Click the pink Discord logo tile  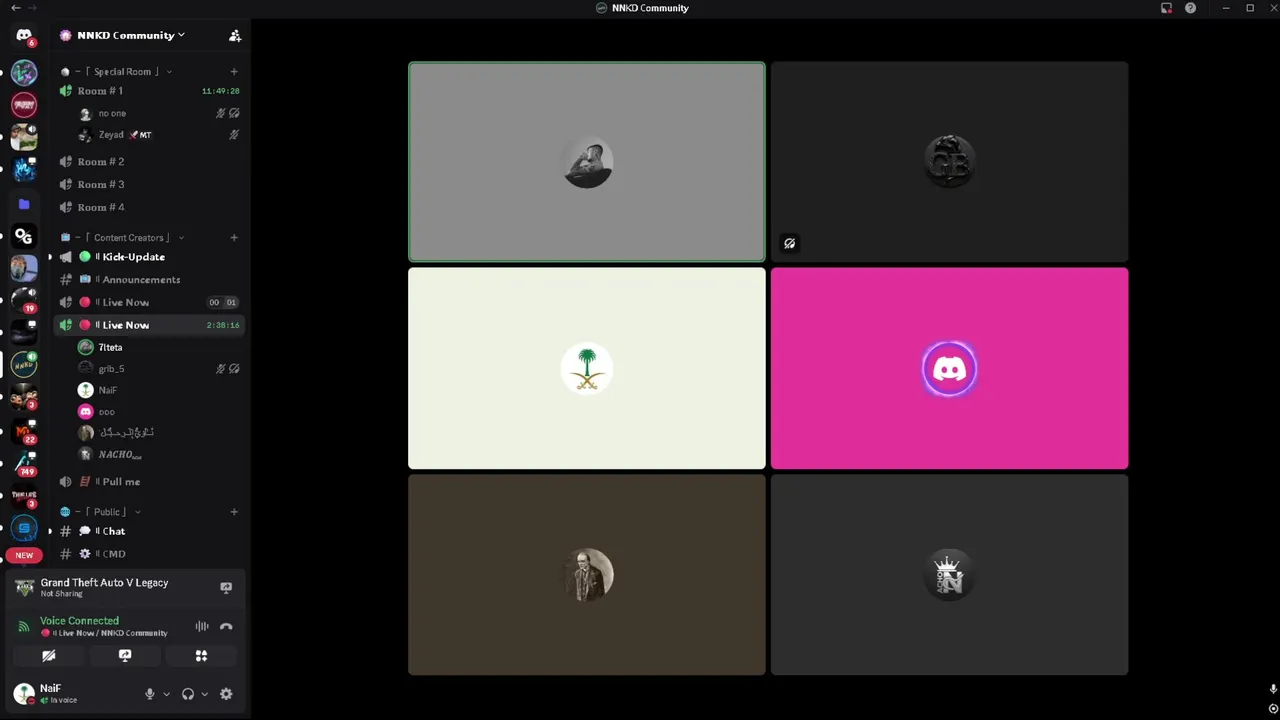[x=949, y=368]
